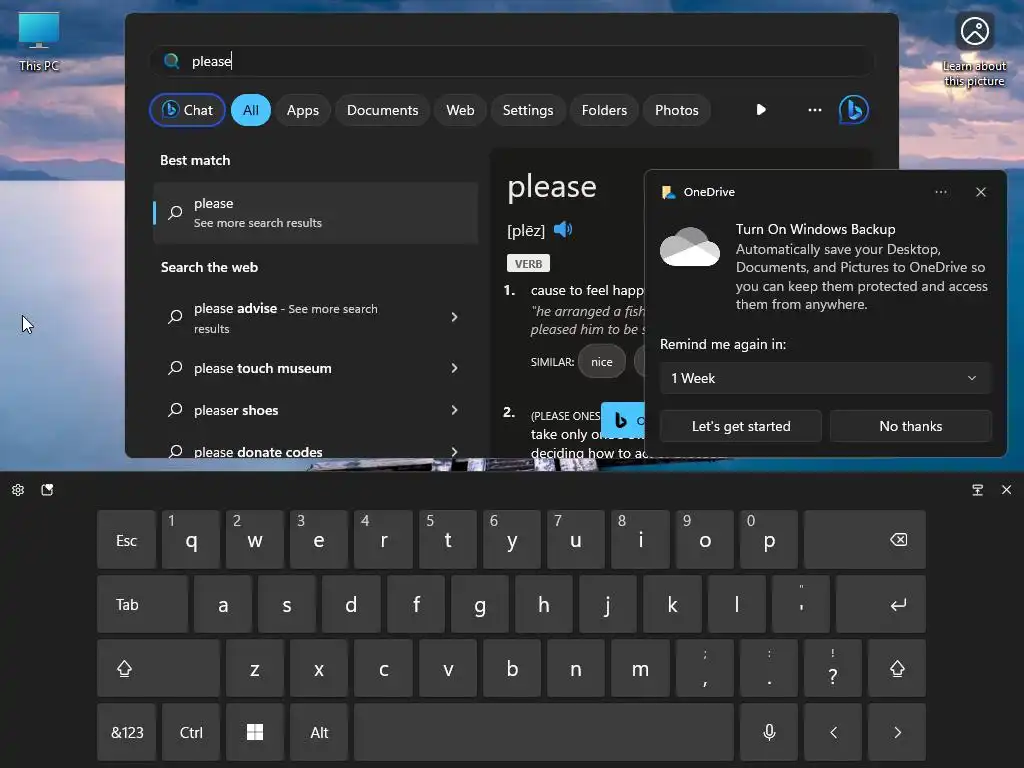Image resolution: width=1024 pixels, height=768 pixels.
Task: Tap the comma key
Action: (705, 668)
